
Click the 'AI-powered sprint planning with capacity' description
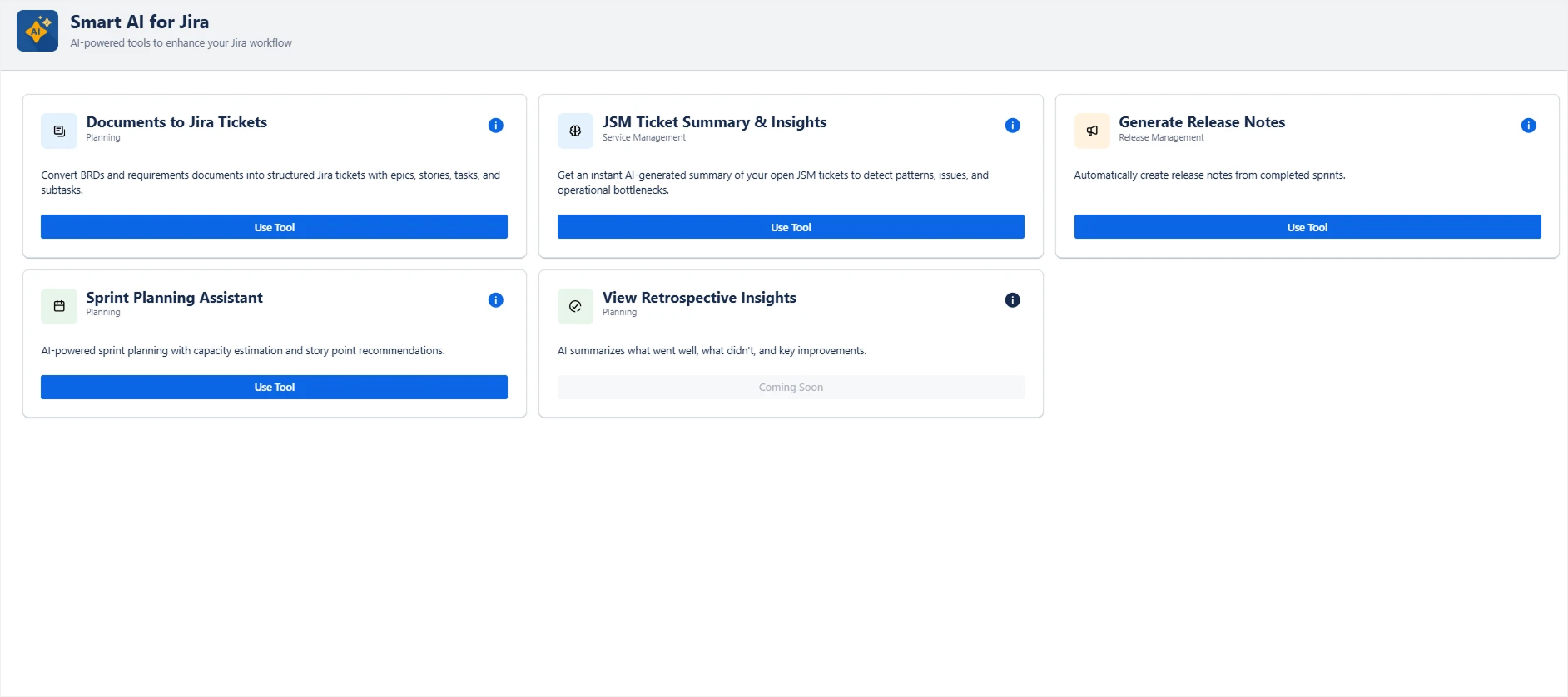click(x=243, y=351)
